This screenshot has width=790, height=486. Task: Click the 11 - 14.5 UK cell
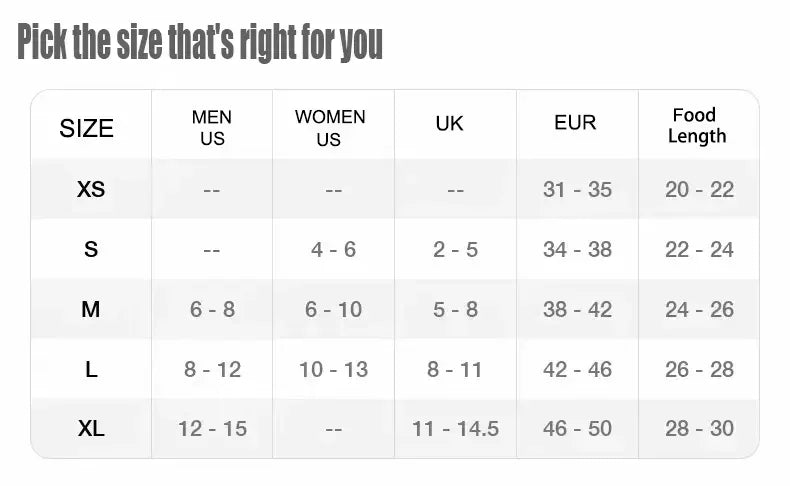(455, 429)
